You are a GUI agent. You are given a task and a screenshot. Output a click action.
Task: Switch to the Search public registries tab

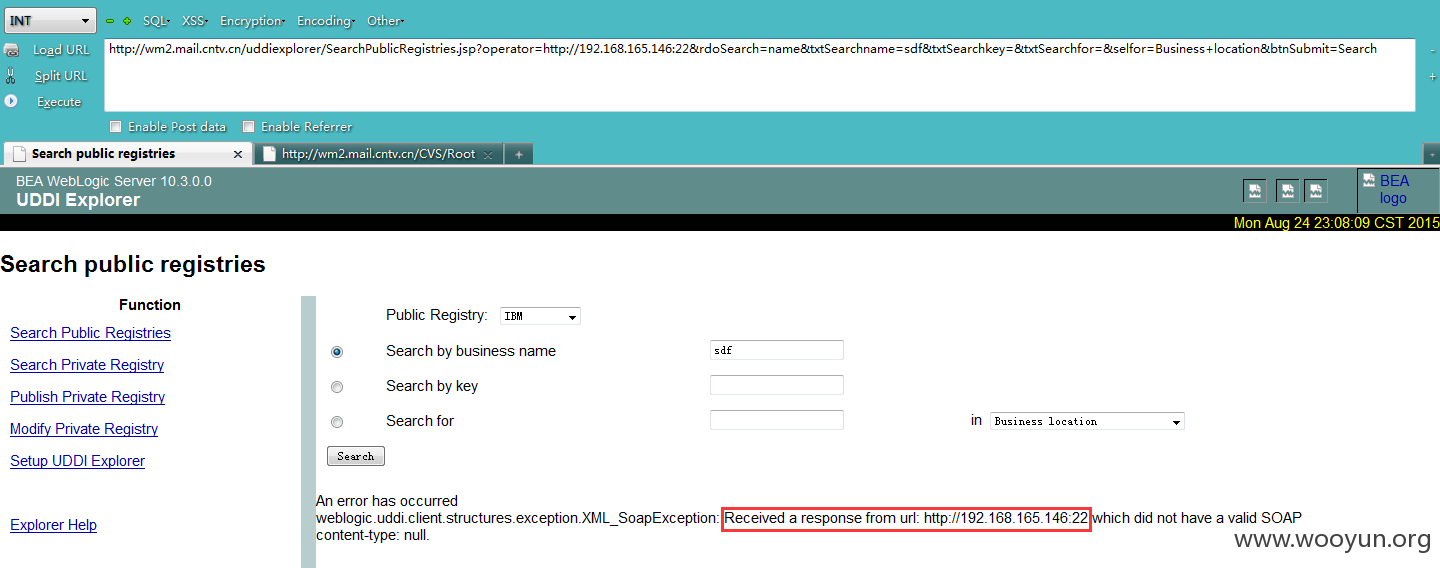pos(126,154)
